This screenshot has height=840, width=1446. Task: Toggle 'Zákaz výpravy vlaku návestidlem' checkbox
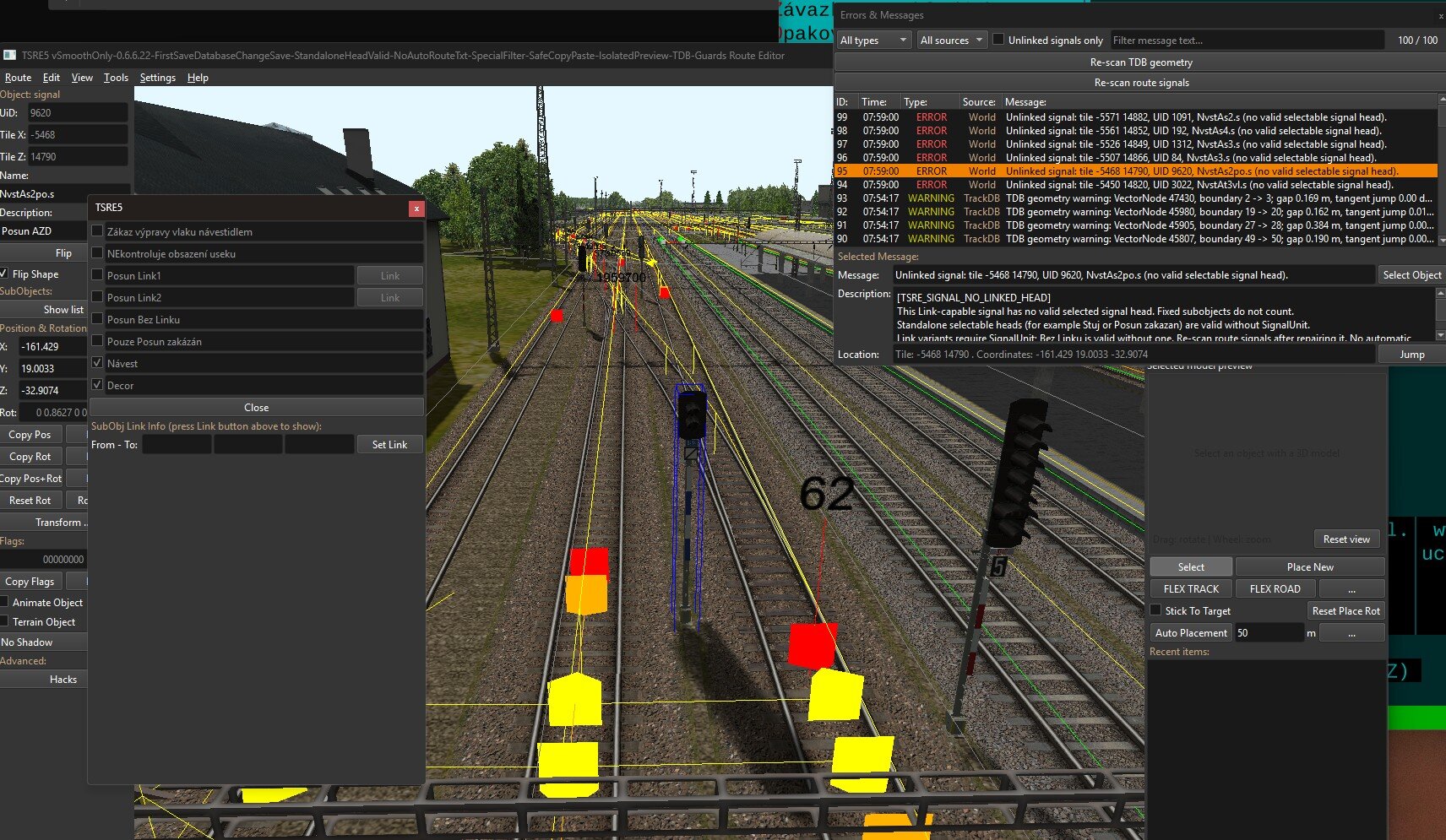(97, 230)
